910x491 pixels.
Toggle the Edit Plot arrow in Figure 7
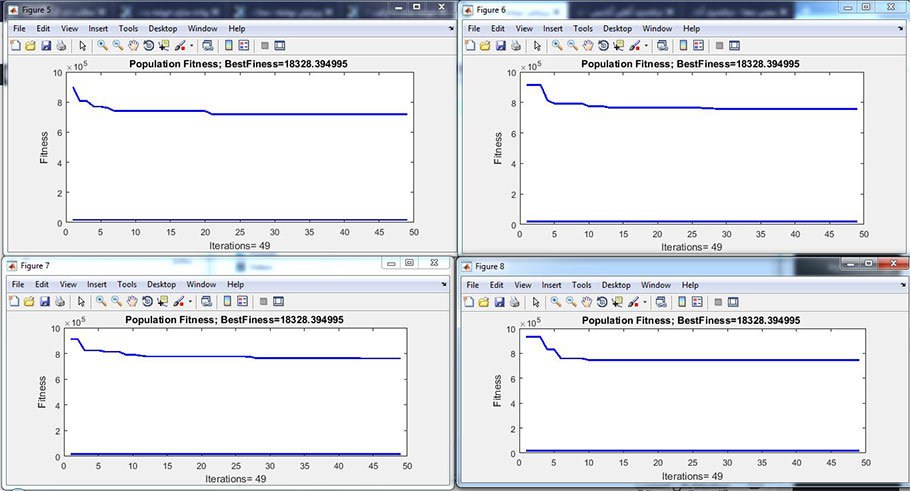pos(83,301)
